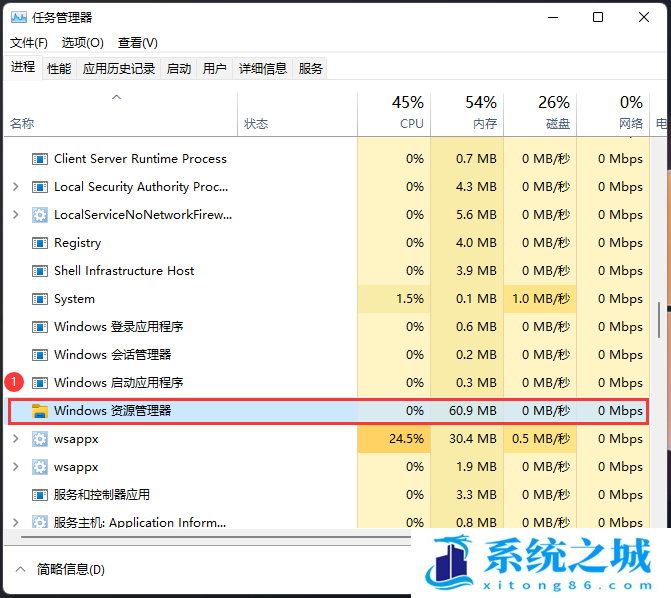Viewport: 671px width, 598px height.
Task: Switch to the 启动 tab
Action: 178,68
